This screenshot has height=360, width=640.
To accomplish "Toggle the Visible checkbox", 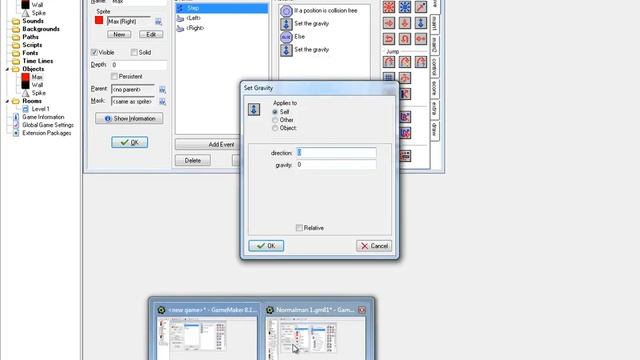I will click(x=94, y=52).
